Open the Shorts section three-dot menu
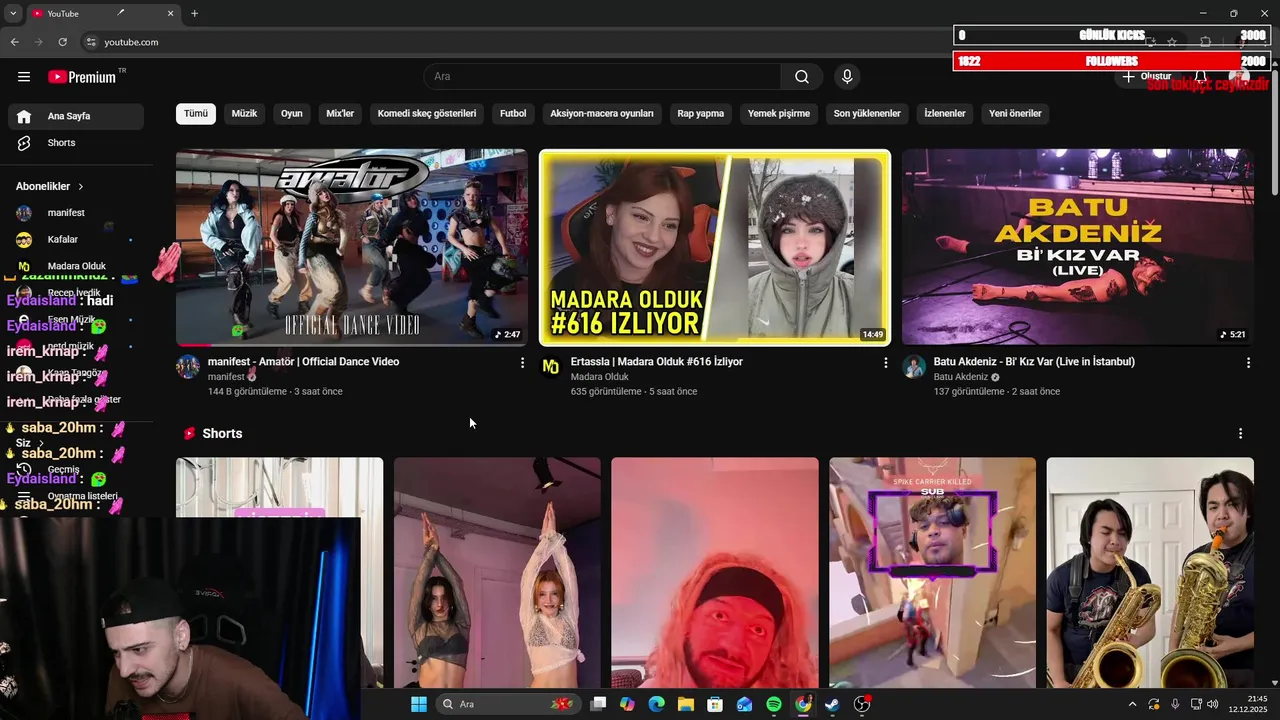This screenshot has height=720, width=1280. click(1240, 434)
